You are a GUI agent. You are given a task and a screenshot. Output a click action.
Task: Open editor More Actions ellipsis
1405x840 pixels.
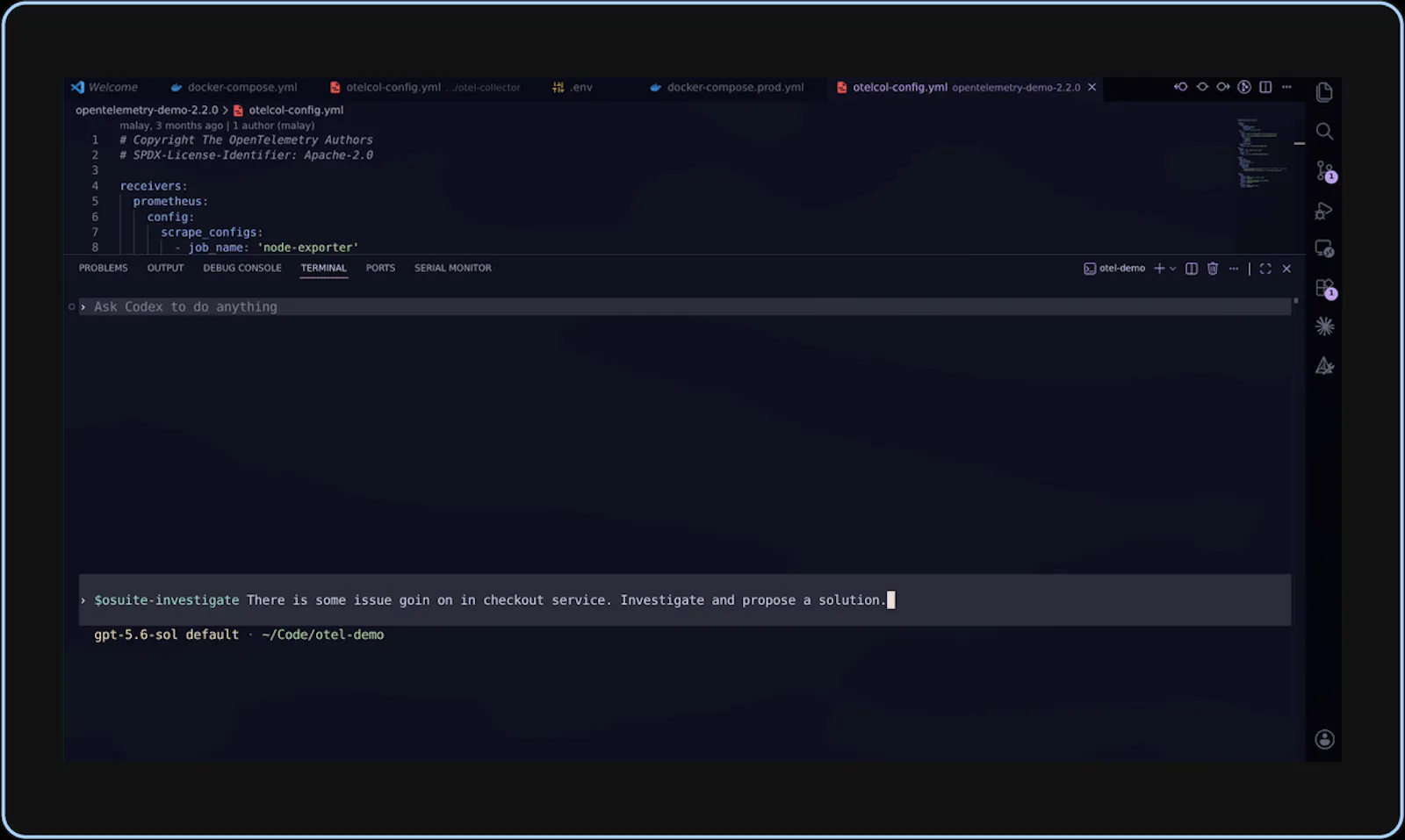point(1286,87)
